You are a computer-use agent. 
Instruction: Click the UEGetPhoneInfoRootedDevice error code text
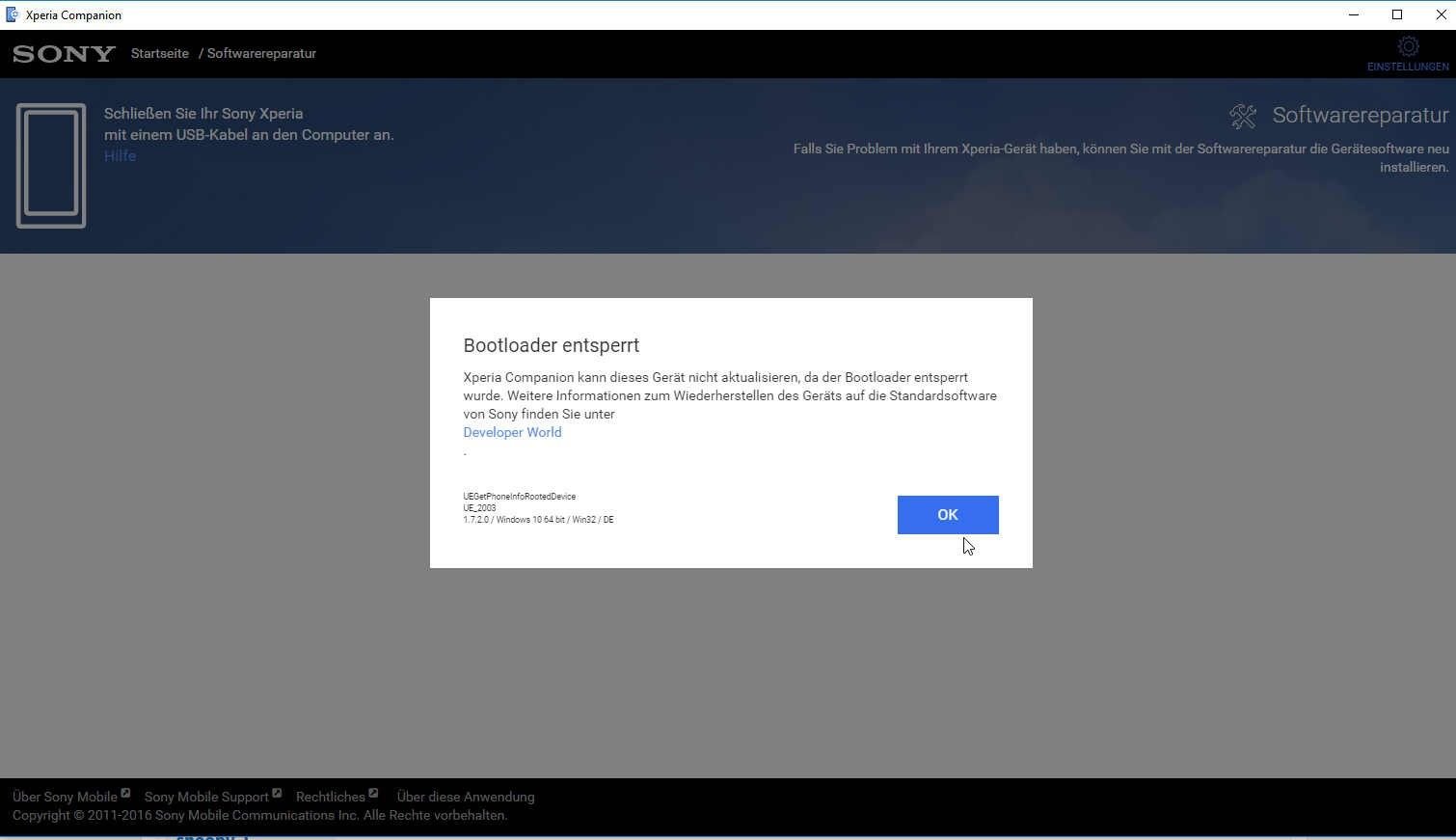point(519,497)
